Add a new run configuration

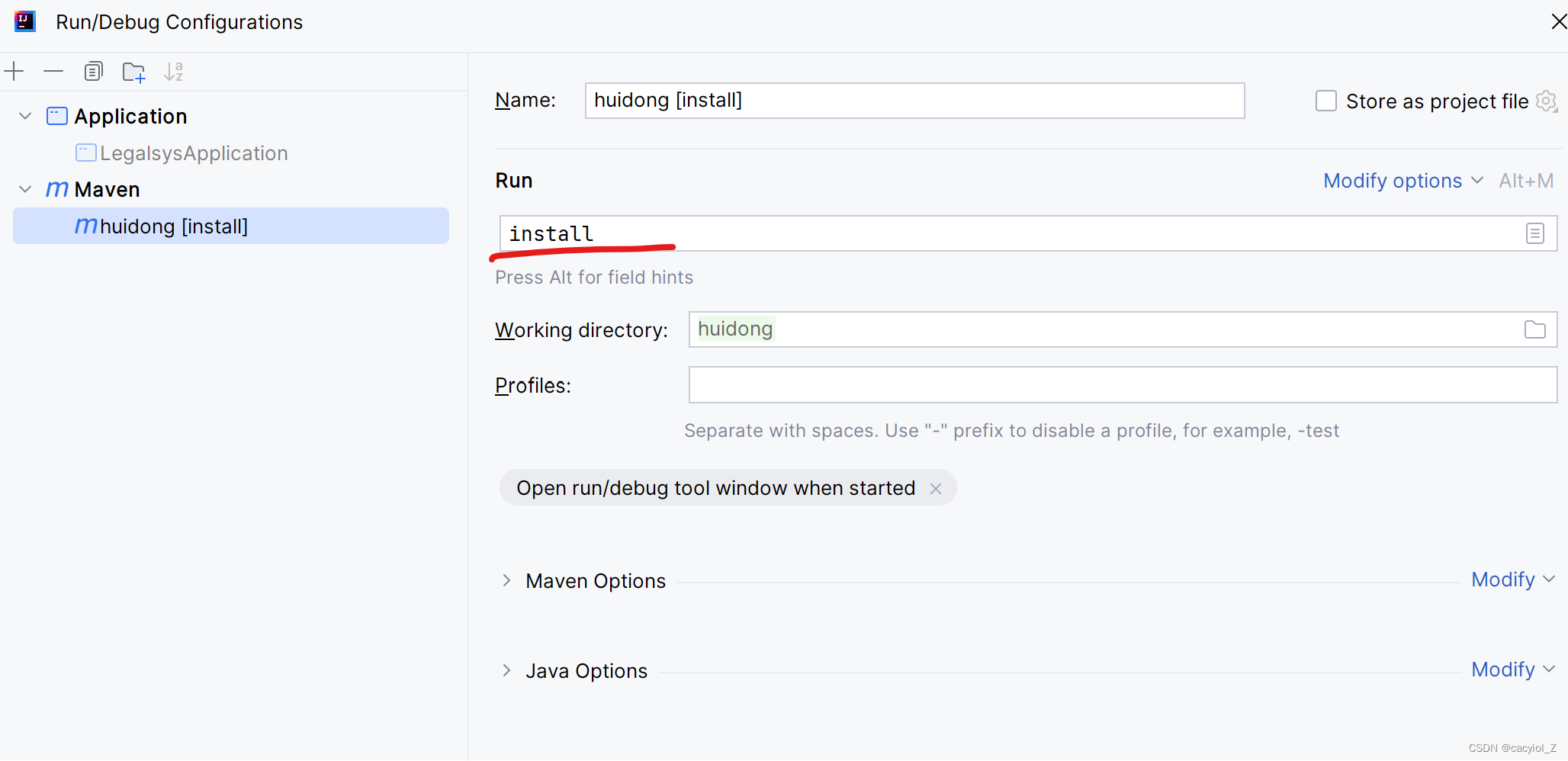14,71
